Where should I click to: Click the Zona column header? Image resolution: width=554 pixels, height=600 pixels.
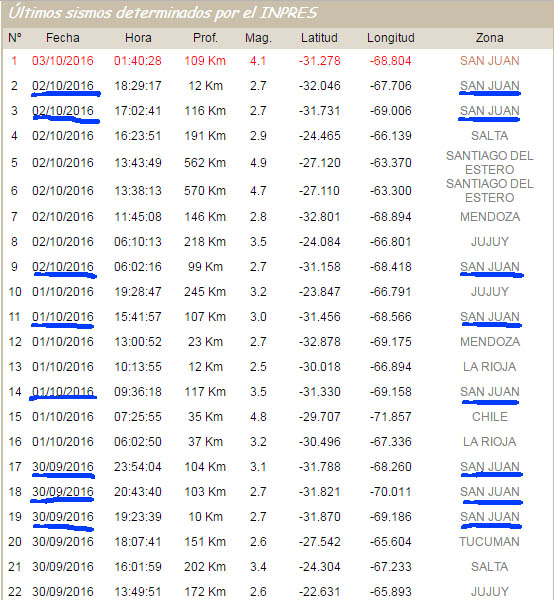point(490,38)
